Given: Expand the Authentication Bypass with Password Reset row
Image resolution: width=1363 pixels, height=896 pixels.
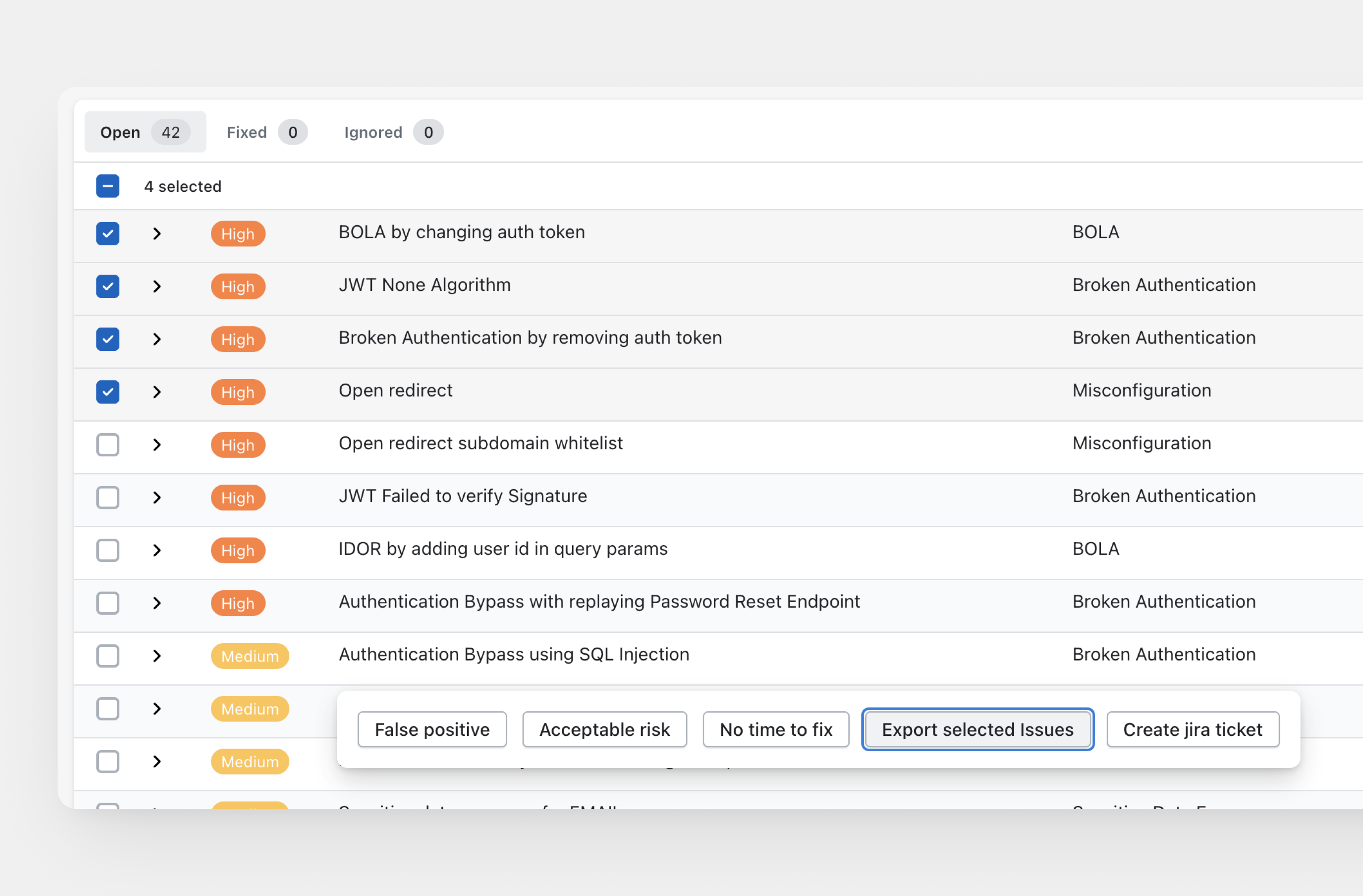Looking at the screenshot, I should (x=157, y=604).
